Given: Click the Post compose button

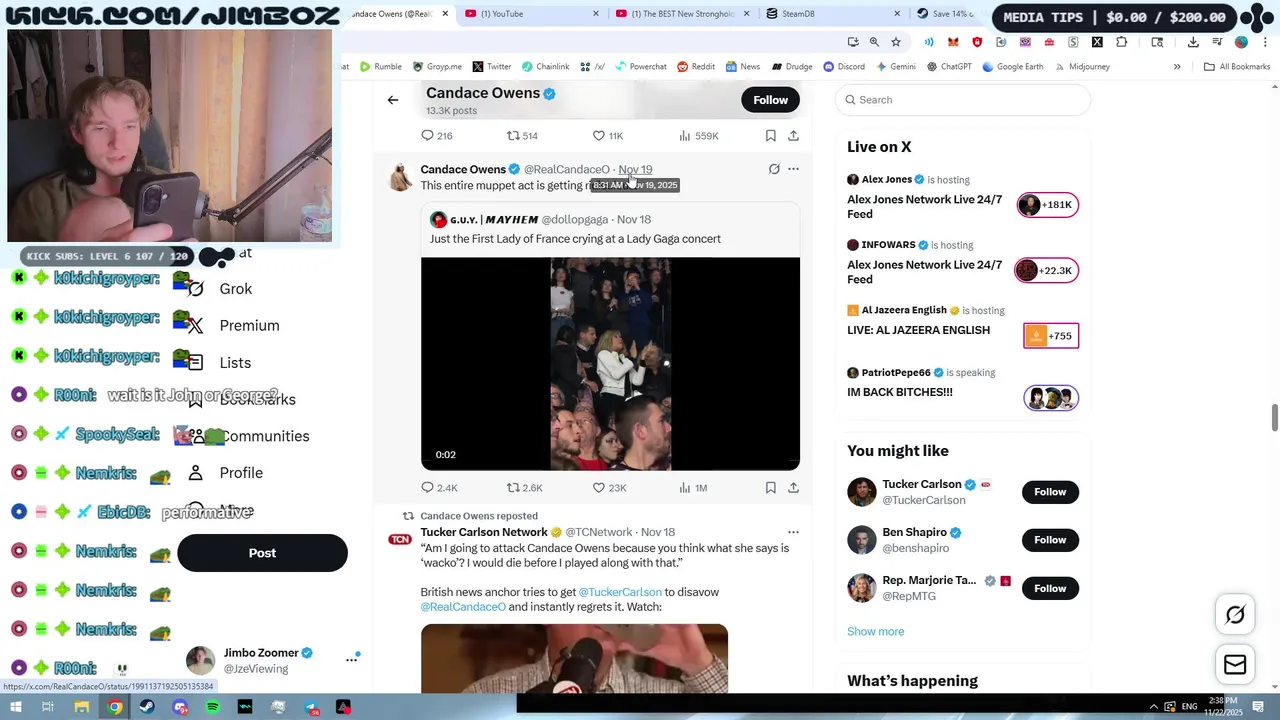Looking at the screenshot, I should coord(262,553).
